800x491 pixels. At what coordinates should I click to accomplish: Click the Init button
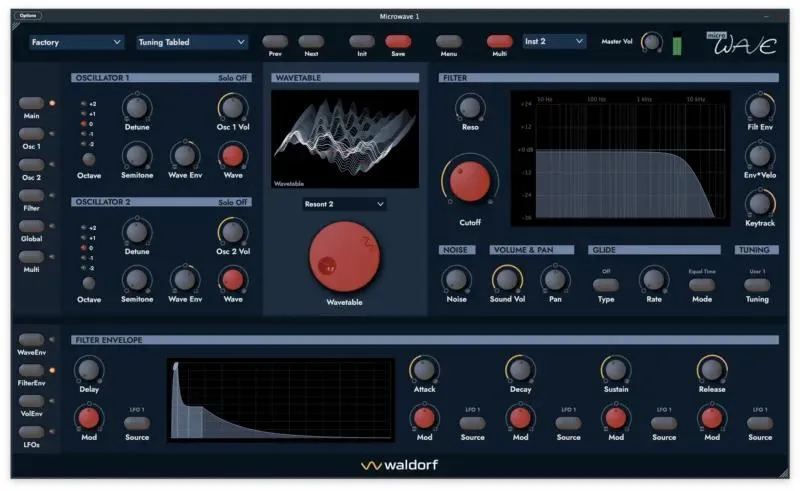click(362, 41)
